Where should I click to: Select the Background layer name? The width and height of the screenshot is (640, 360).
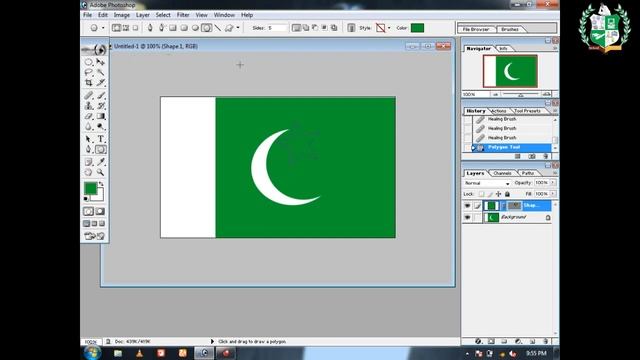pyautogui.click(x=513, y=218)
